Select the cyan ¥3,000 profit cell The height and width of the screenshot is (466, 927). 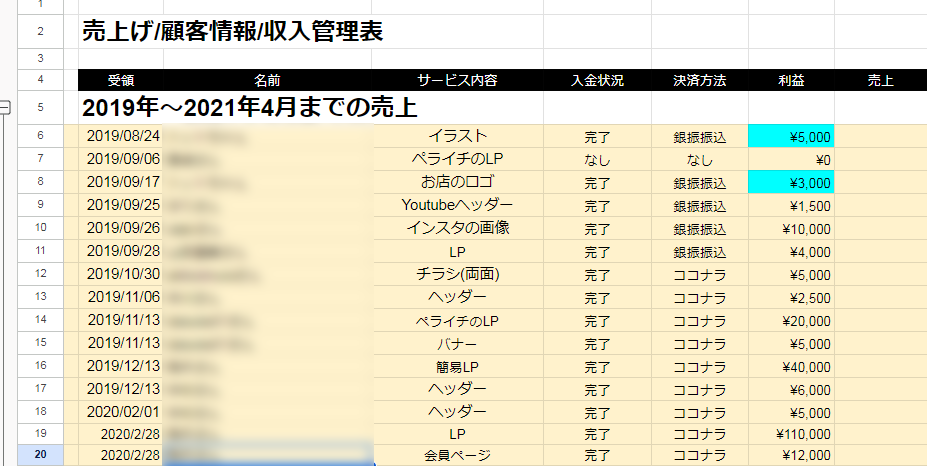(x=791, y=182)
